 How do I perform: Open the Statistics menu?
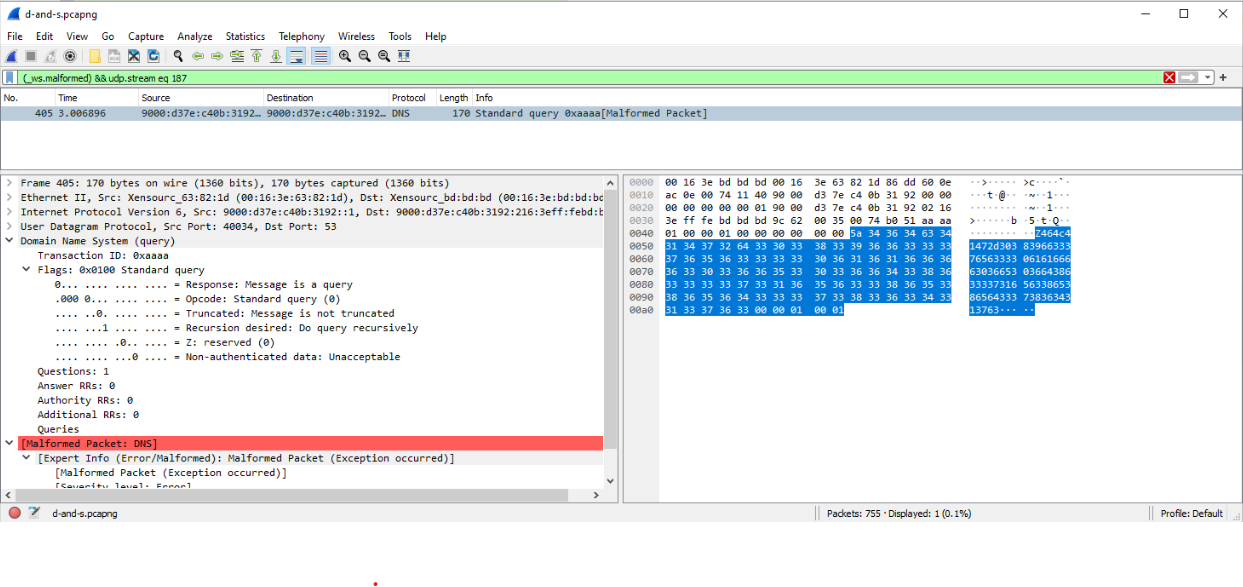pos(245,36)
